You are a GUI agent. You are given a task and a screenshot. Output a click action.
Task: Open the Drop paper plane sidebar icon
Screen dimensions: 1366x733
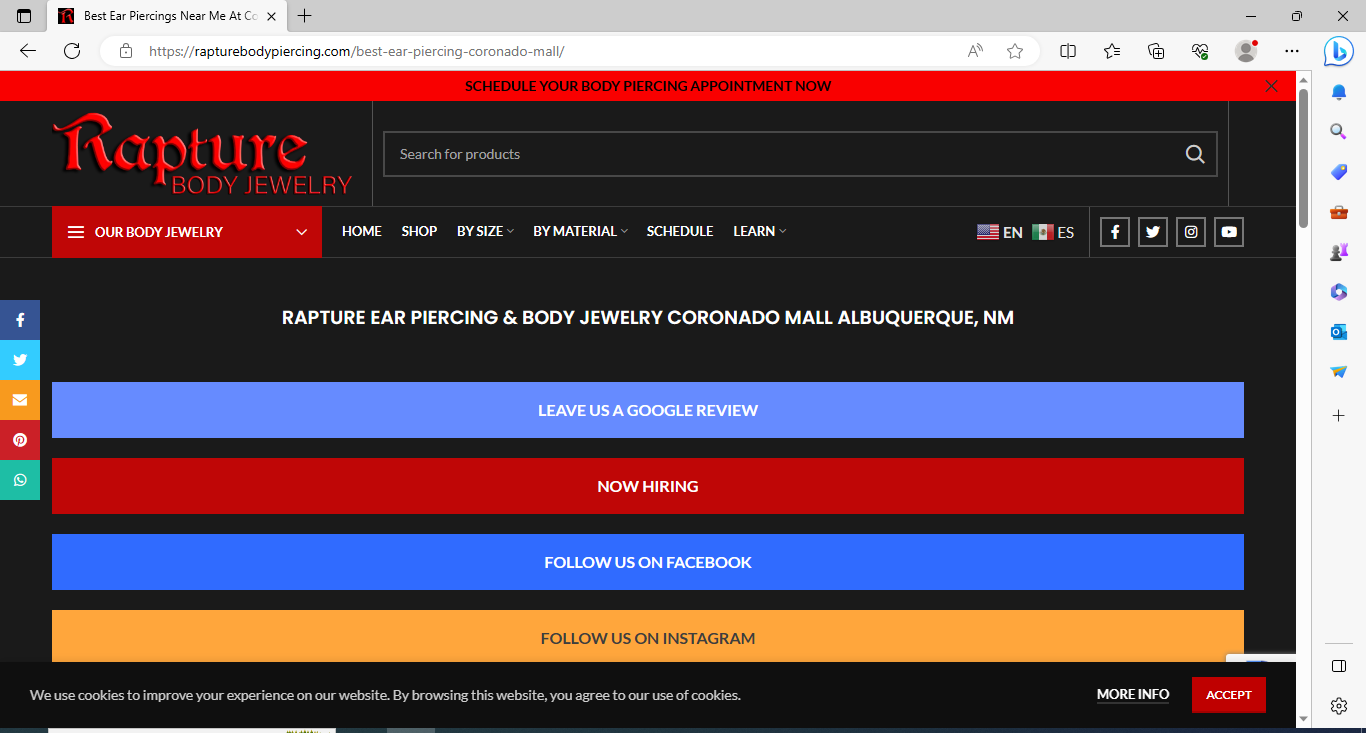click(1339, 372)
